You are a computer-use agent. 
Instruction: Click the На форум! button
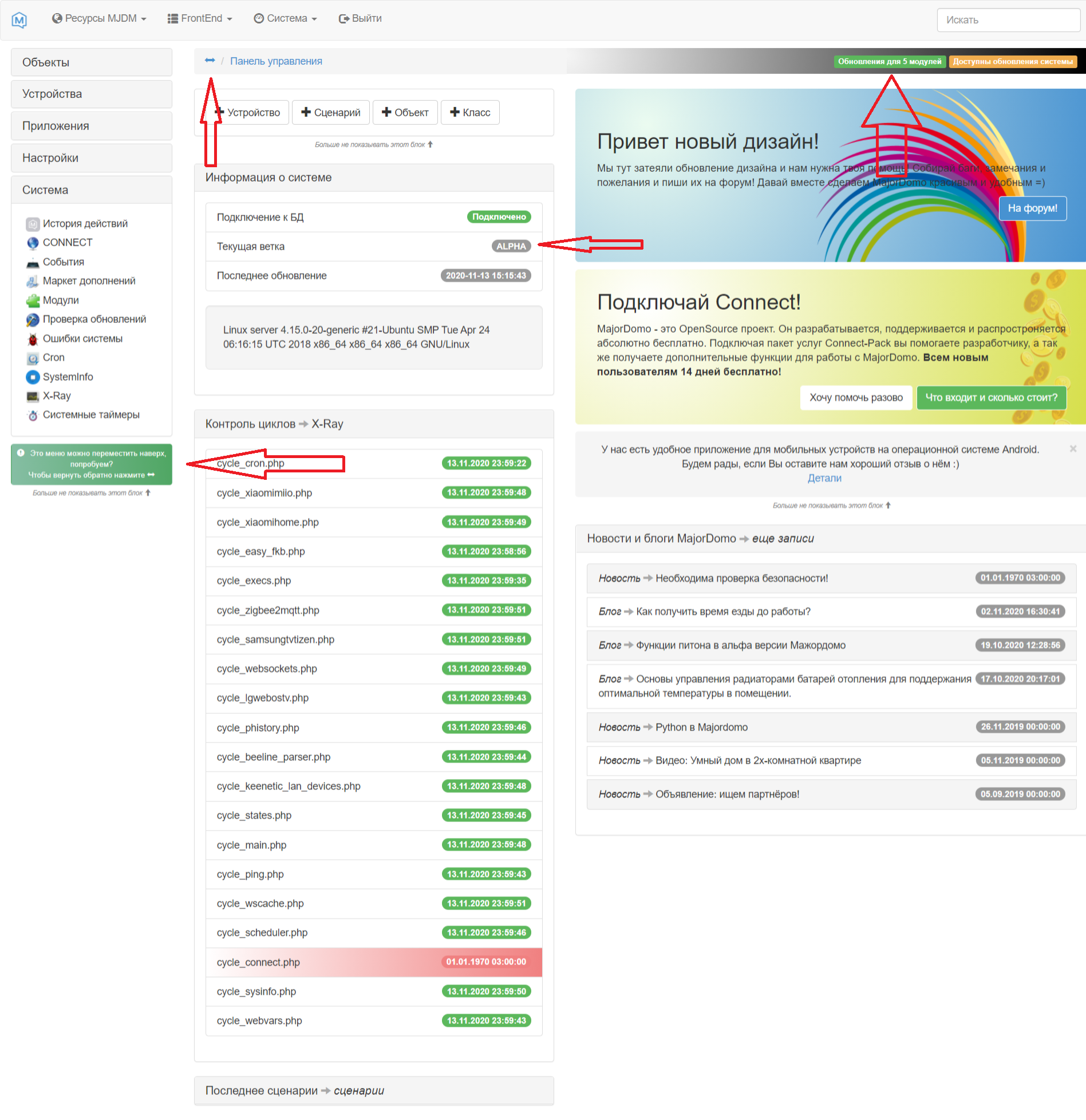(1033, 208)
